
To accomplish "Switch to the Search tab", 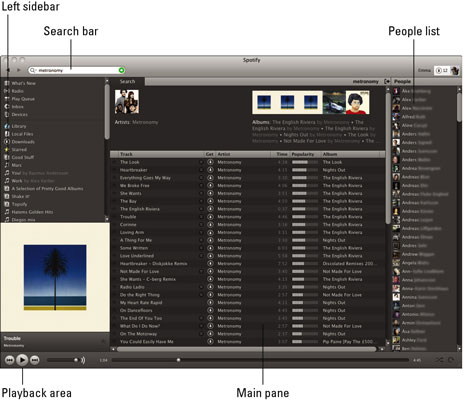I will (x=127, y=81).
